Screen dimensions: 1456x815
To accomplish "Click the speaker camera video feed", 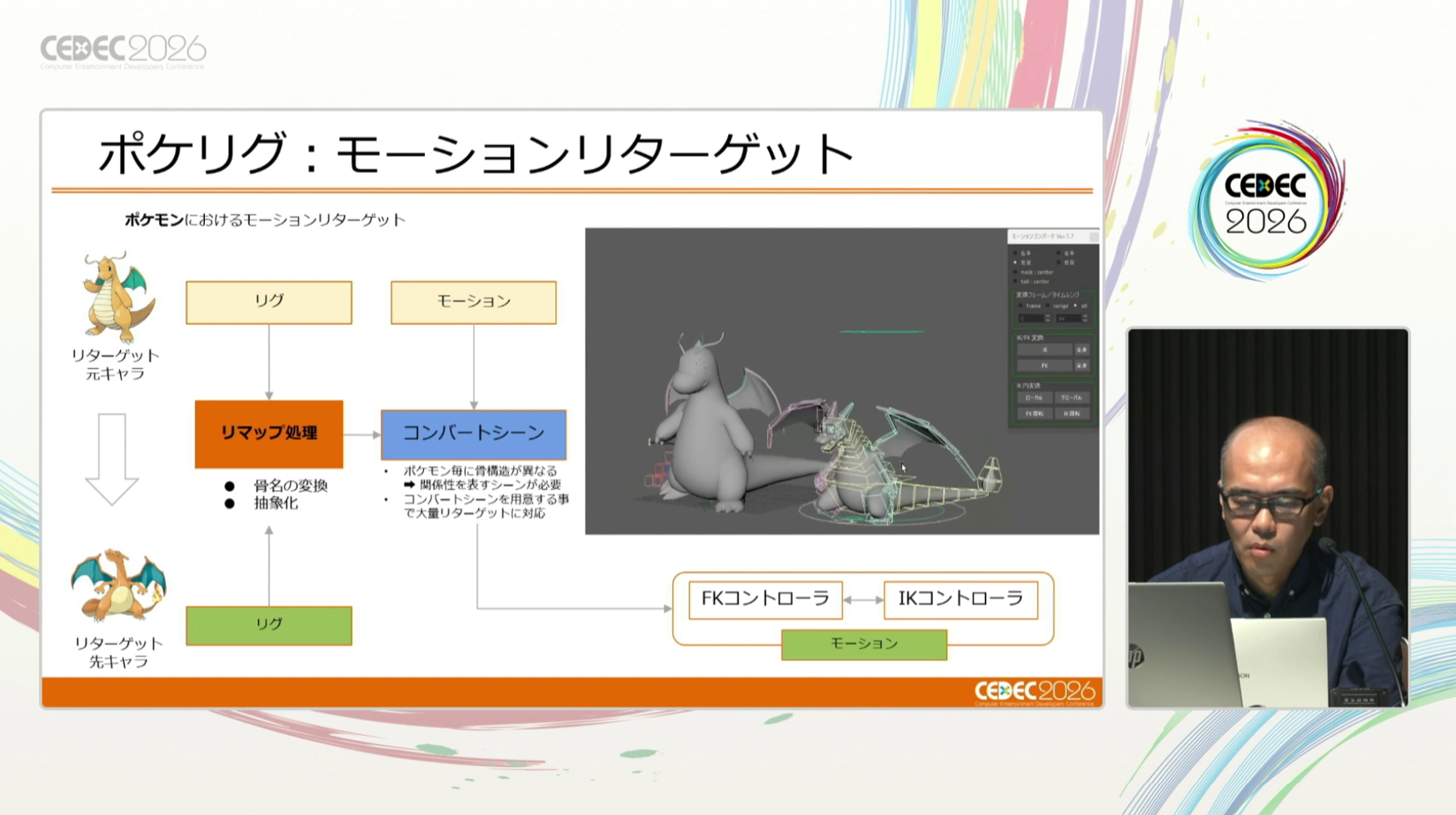I will coord(1268,517).
